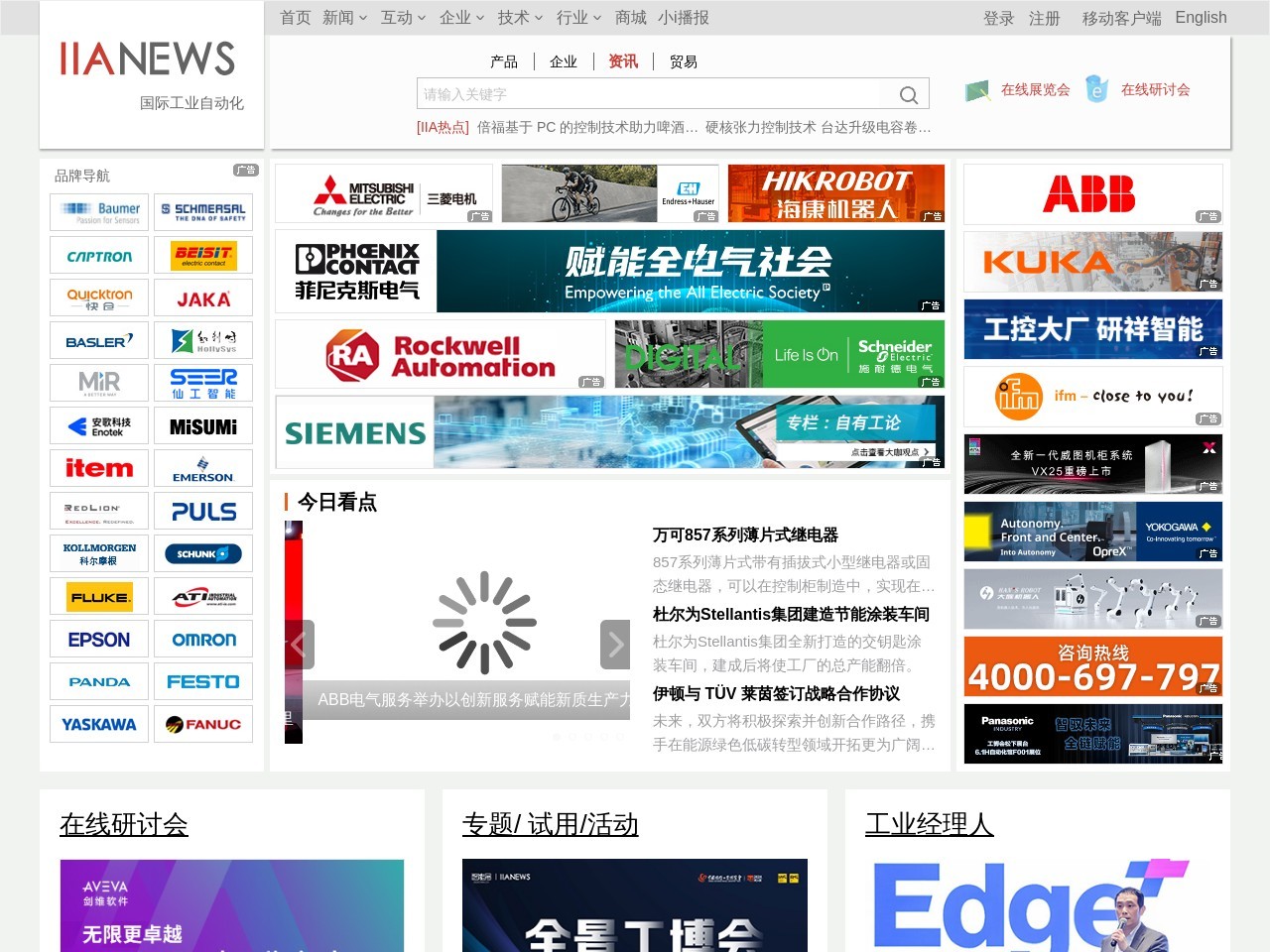Go to previous carousel slide arrow

300,645
